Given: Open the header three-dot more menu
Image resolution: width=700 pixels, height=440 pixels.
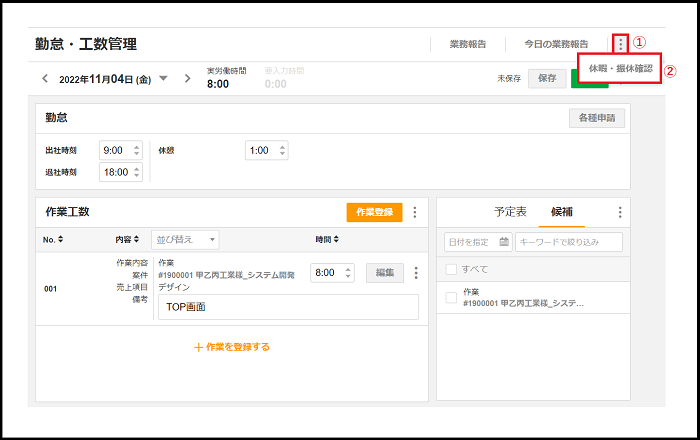Looking at the screenshot, I should 621,44.
